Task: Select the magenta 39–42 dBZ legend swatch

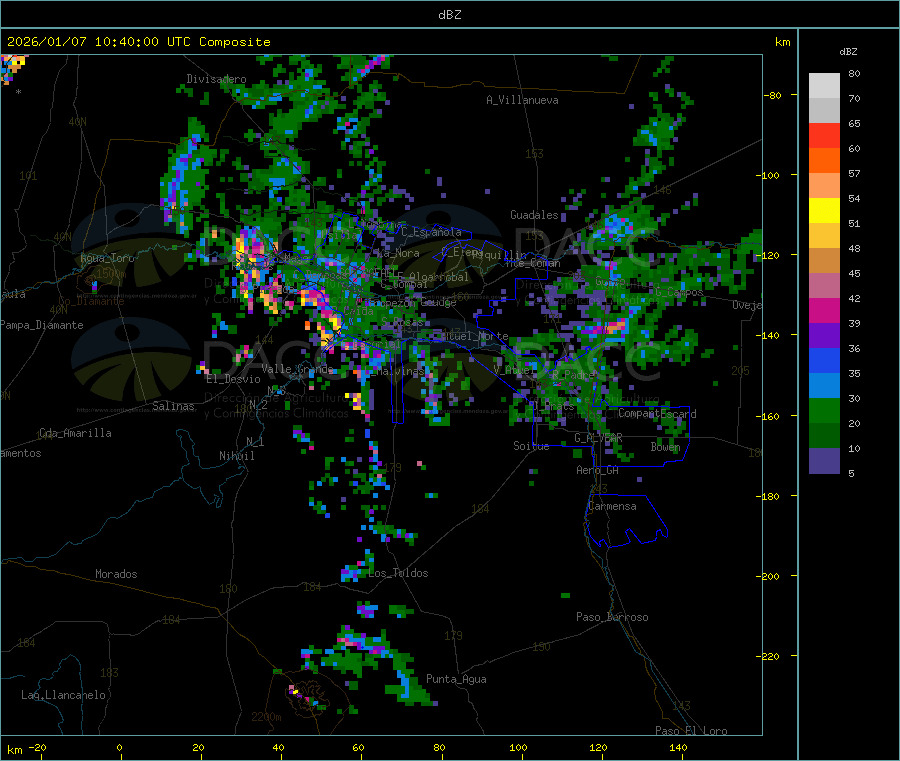Action: tap(824, 310)
